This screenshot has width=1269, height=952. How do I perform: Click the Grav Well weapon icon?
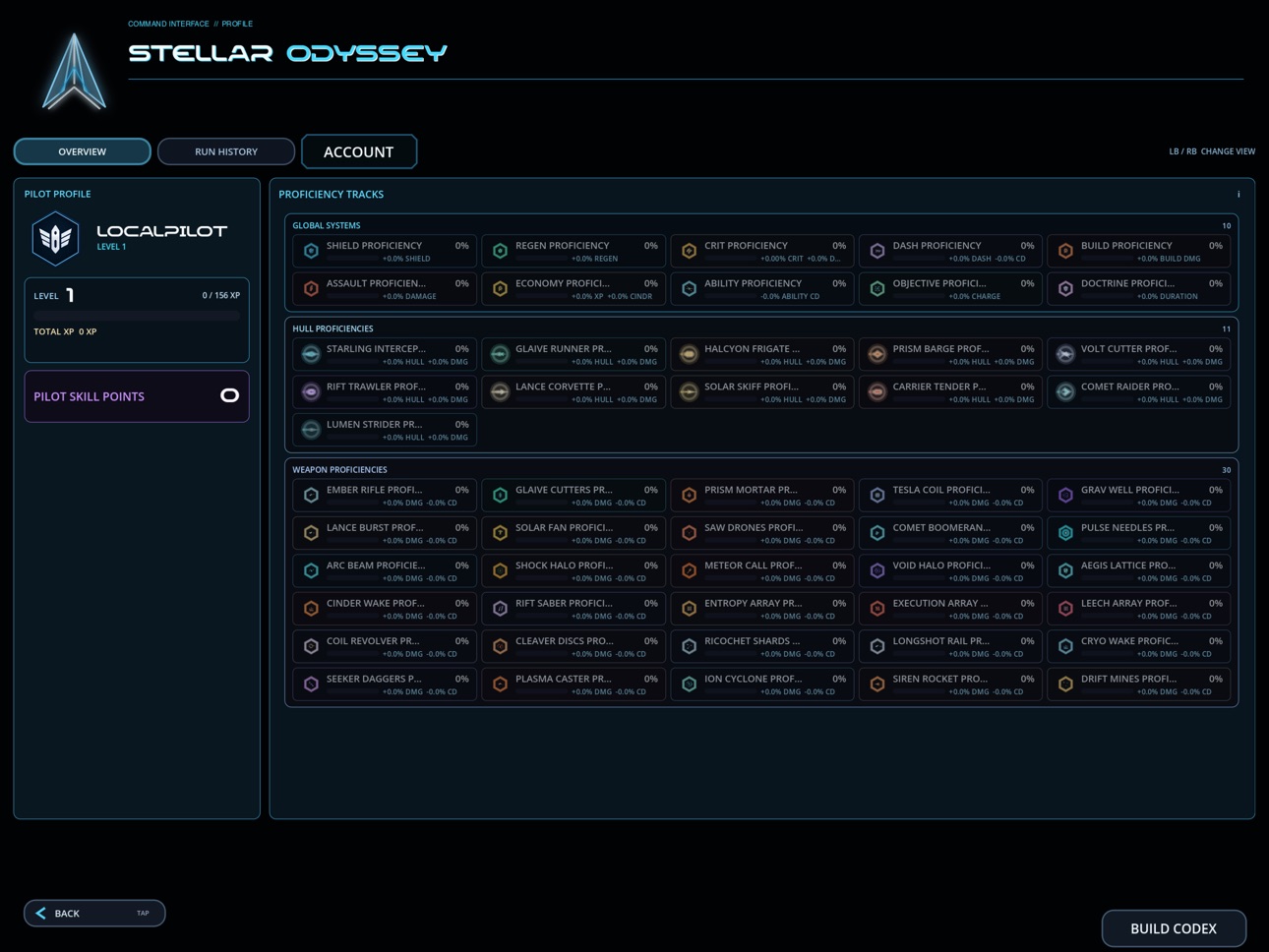(x=1065, y=495)
